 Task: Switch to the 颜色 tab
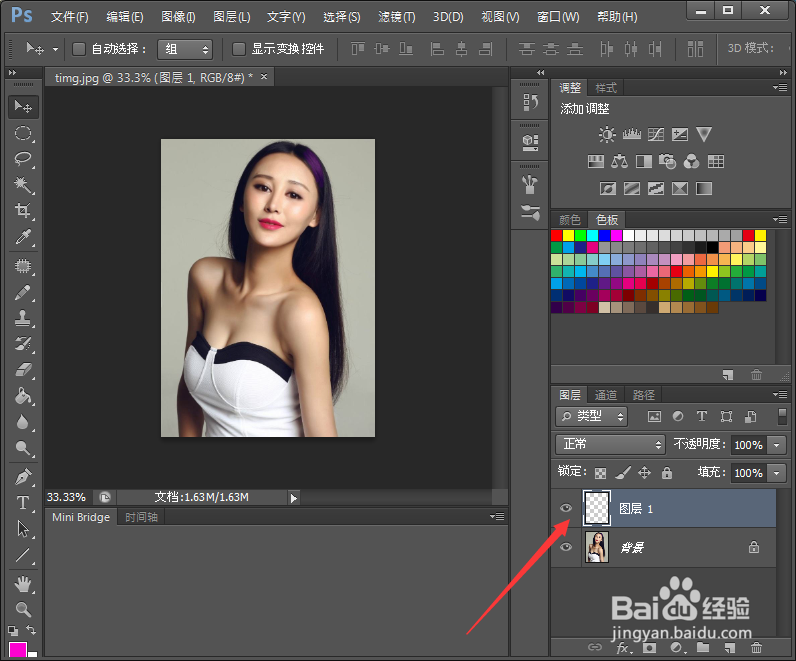coord(570,219)
